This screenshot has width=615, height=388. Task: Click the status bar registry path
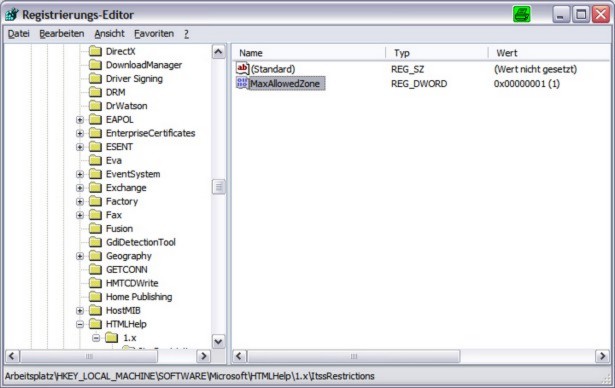click(x=189, y=376)
